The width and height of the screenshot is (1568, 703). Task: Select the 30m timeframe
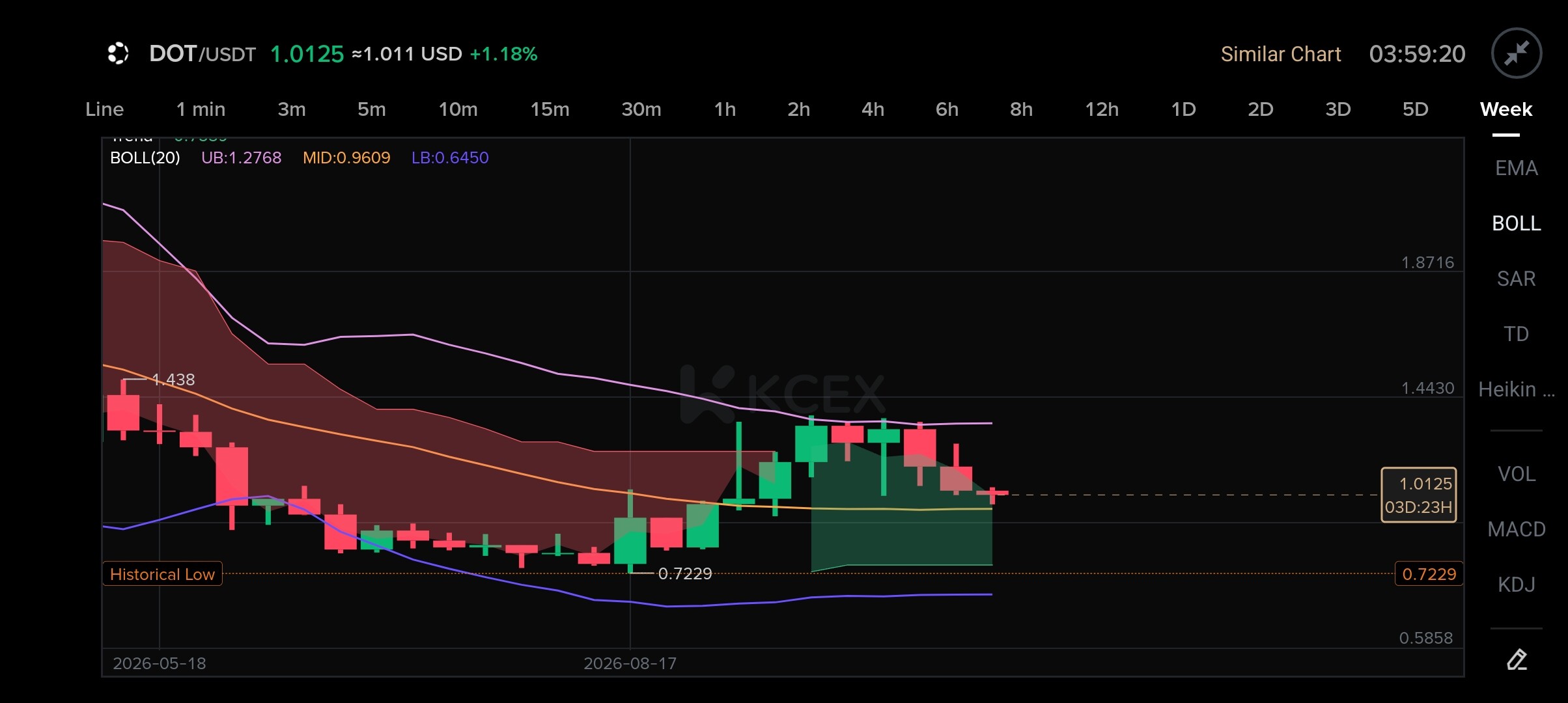(x=641, y=109)
